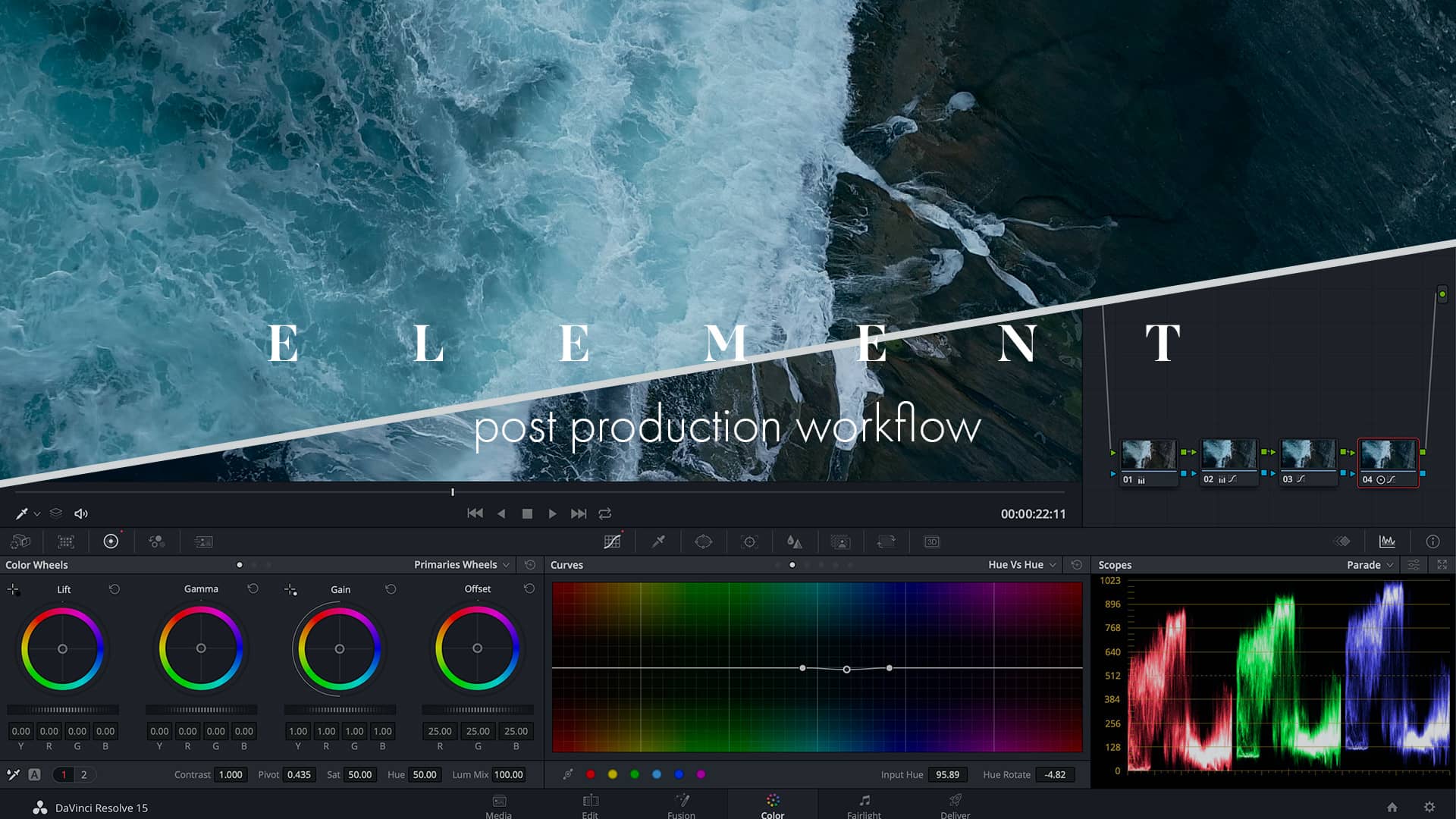
Task: Toggle the highlight wipe view
Action: pyautogui.click(x=1342, y=541)
